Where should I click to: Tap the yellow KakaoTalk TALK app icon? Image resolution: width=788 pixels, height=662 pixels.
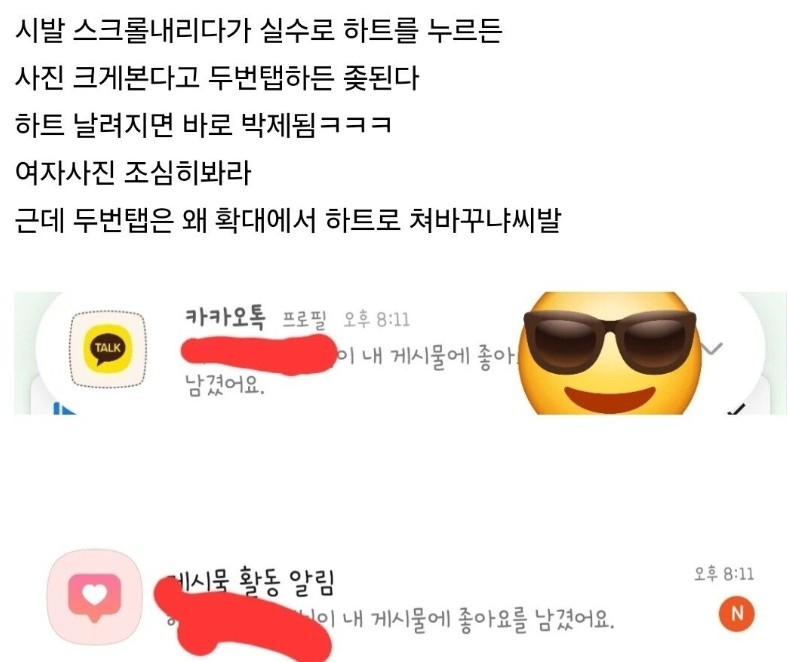(108, 348)
